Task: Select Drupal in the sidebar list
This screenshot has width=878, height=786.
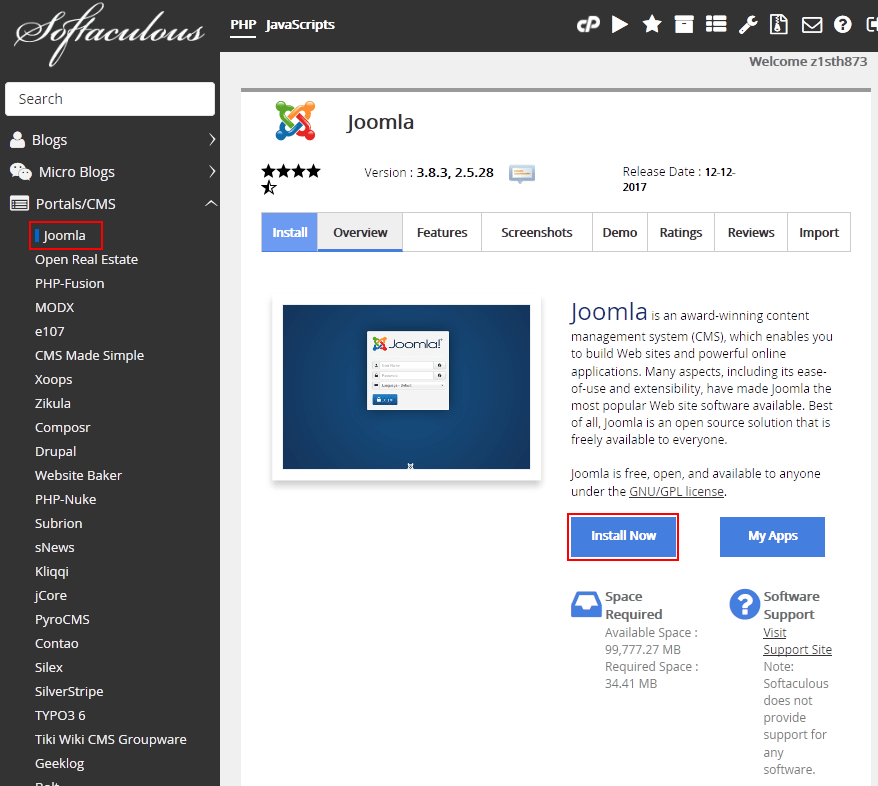Action: point(56,452)
